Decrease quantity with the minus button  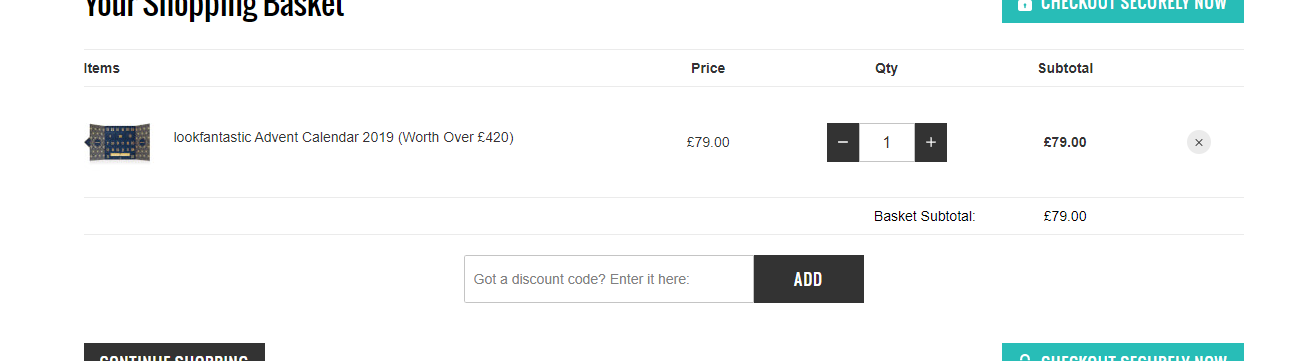coord(843,142)
